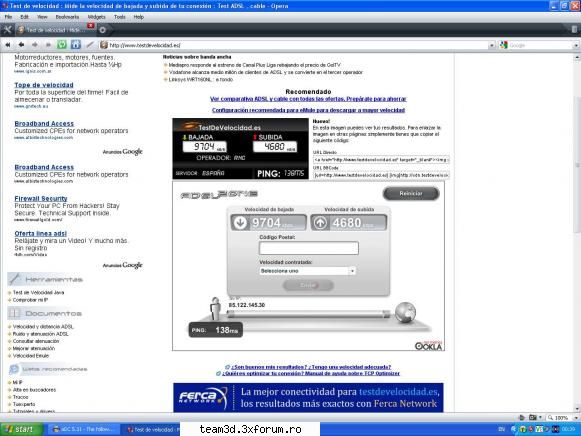
Task: Click the person figure icon
Action: click(215, 308)
